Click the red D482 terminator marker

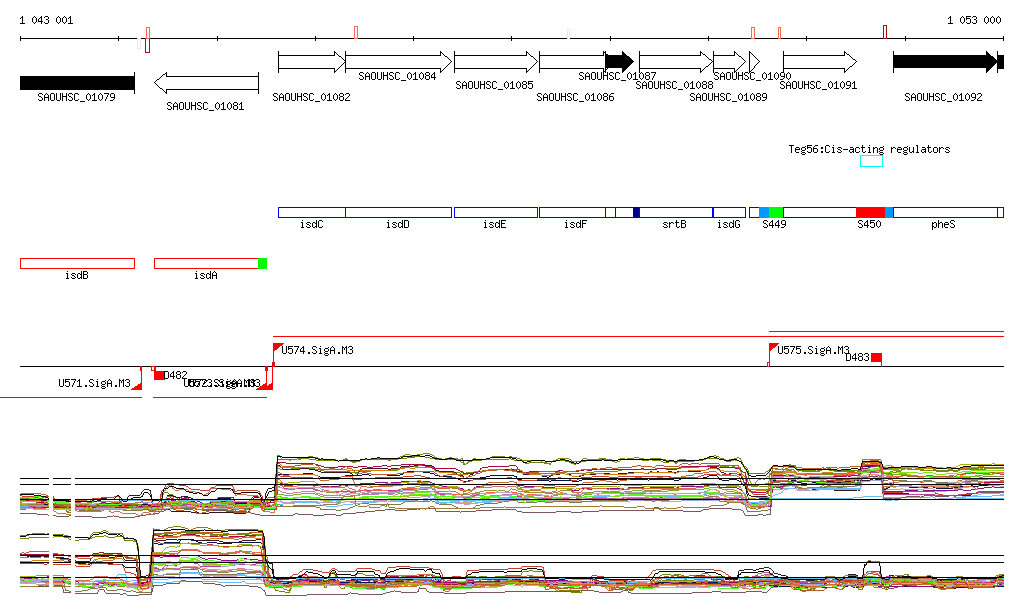(x=159, y=376)
